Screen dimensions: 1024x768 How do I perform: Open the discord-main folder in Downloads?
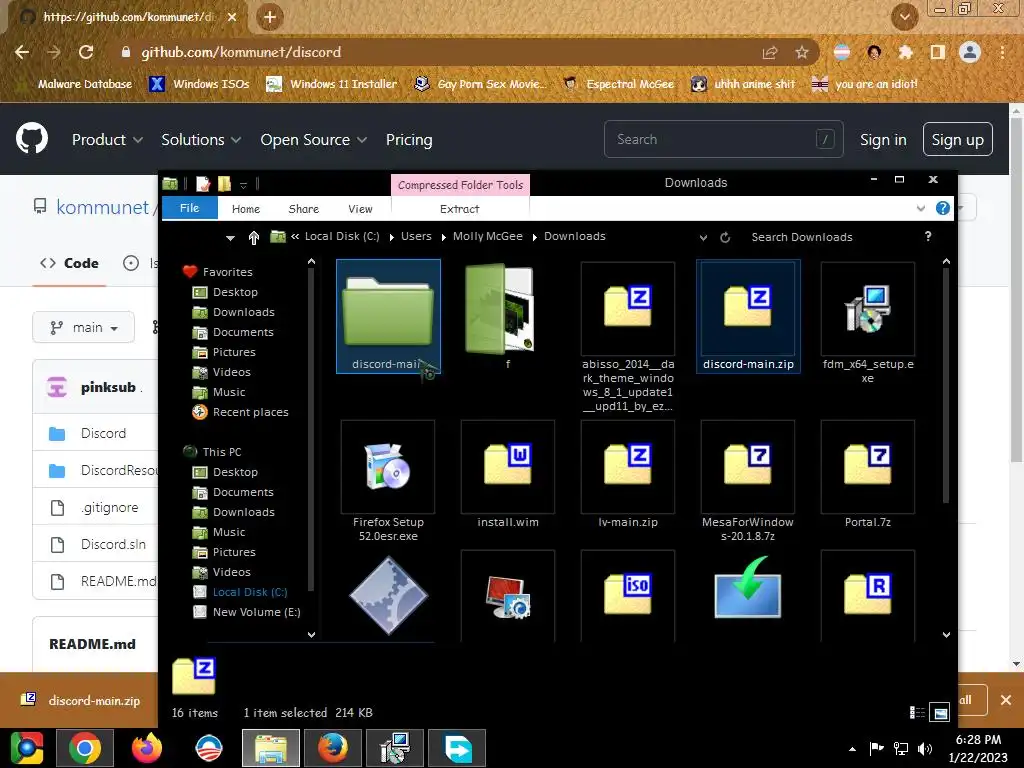tap(388, 316)
